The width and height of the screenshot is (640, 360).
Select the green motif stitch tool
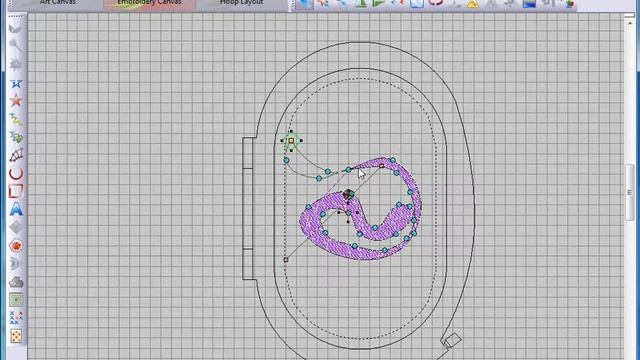(16, 137)
